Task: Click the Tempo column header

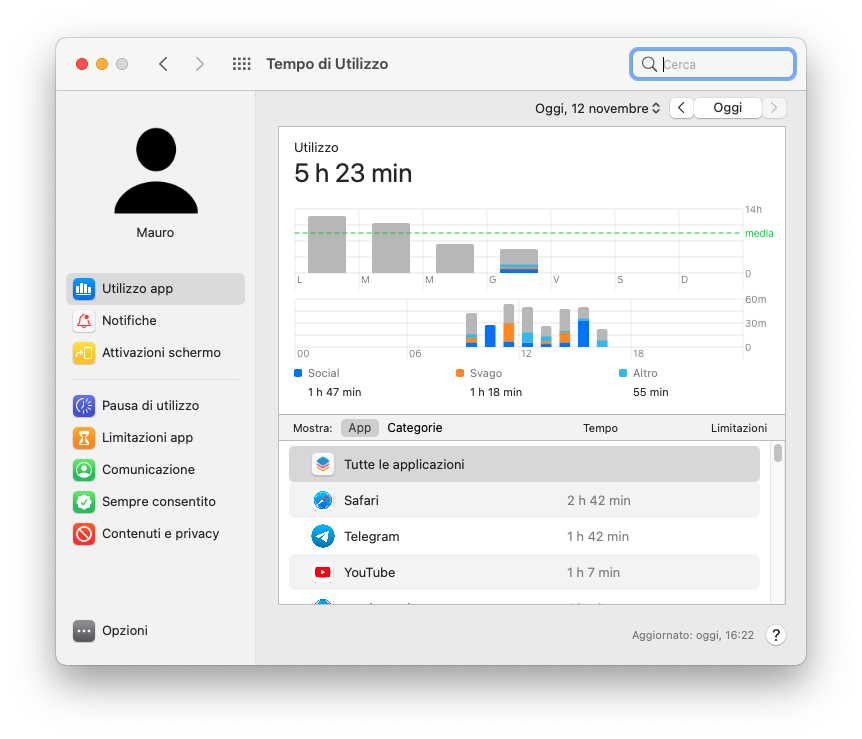Action: 600,428
